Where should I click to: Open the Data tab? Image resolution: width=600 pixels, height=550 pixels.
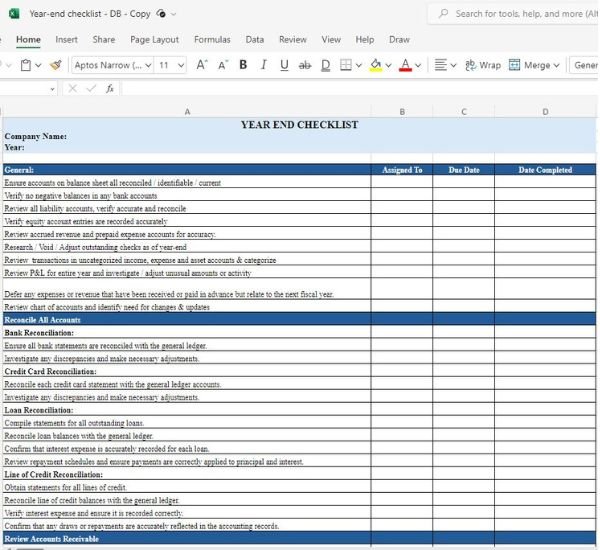click(254, 39)
